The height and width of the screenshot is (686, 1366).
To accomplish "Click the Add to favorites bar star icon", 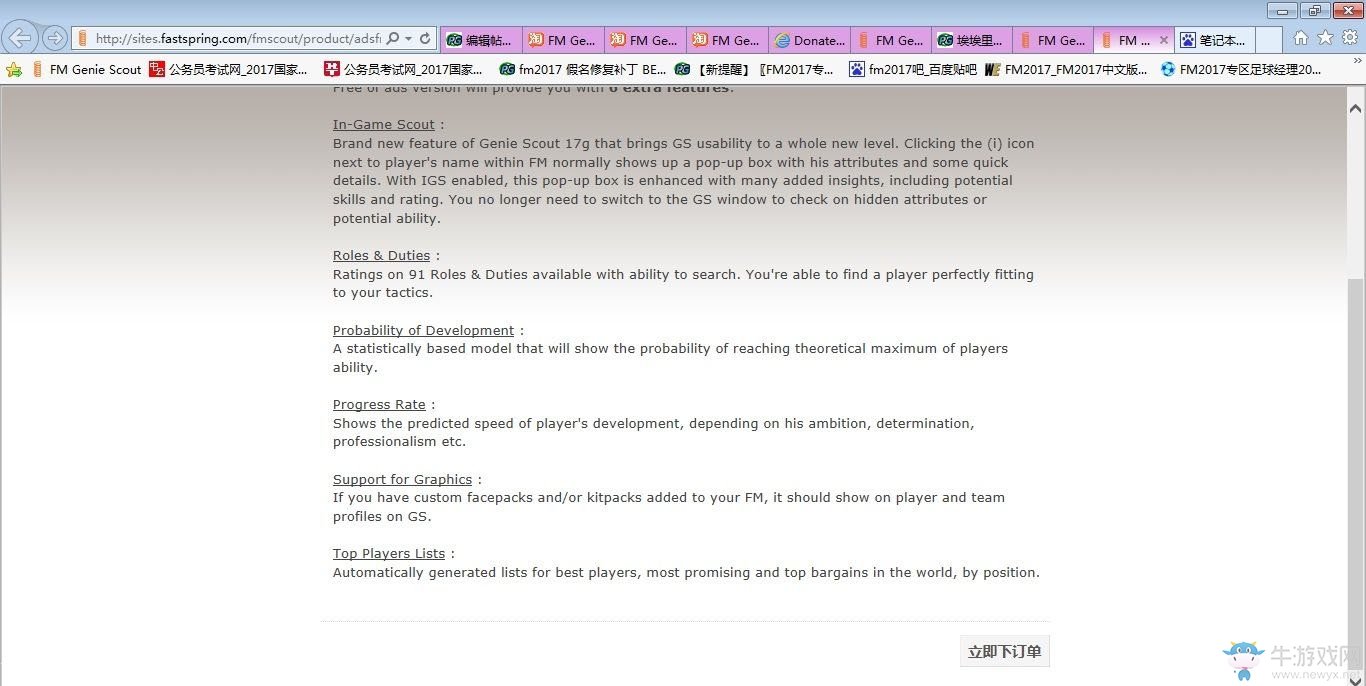I will tap(14, 70).
